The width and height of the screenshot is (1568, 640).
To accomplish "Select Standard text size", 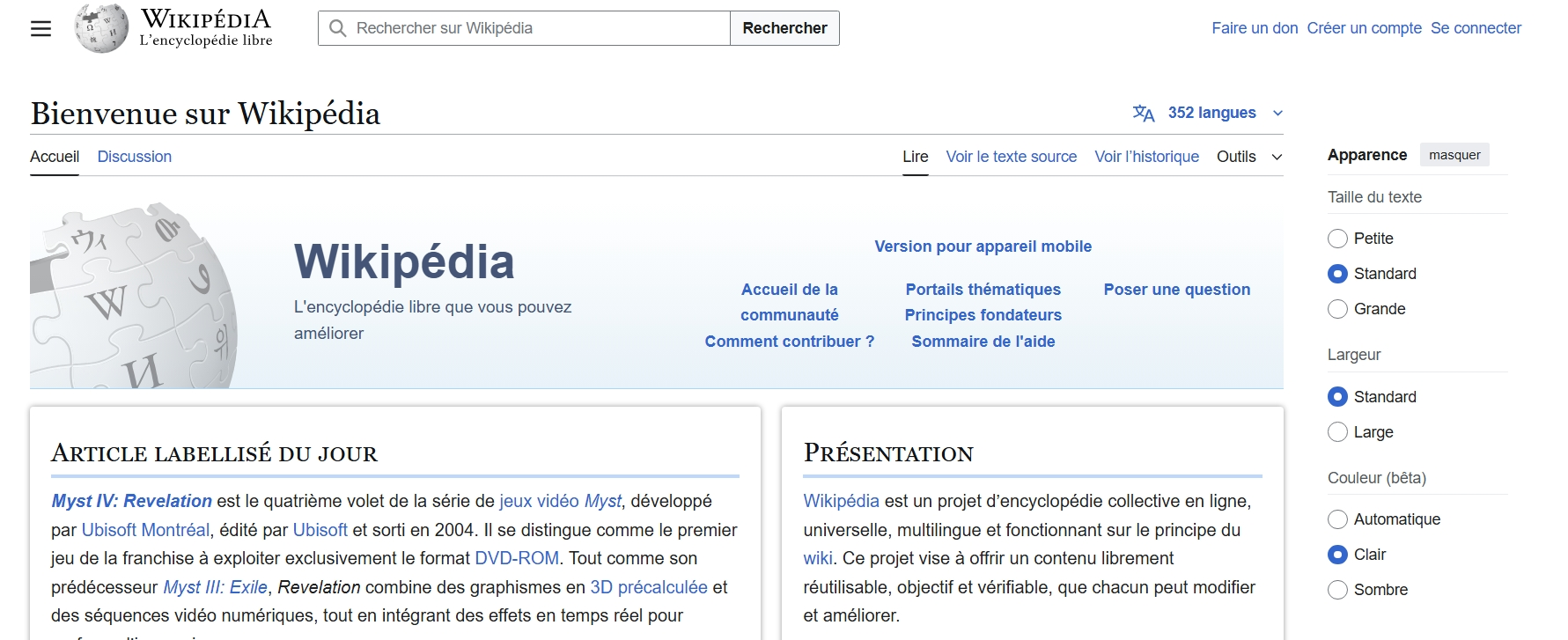I will tap(1337, 274).
